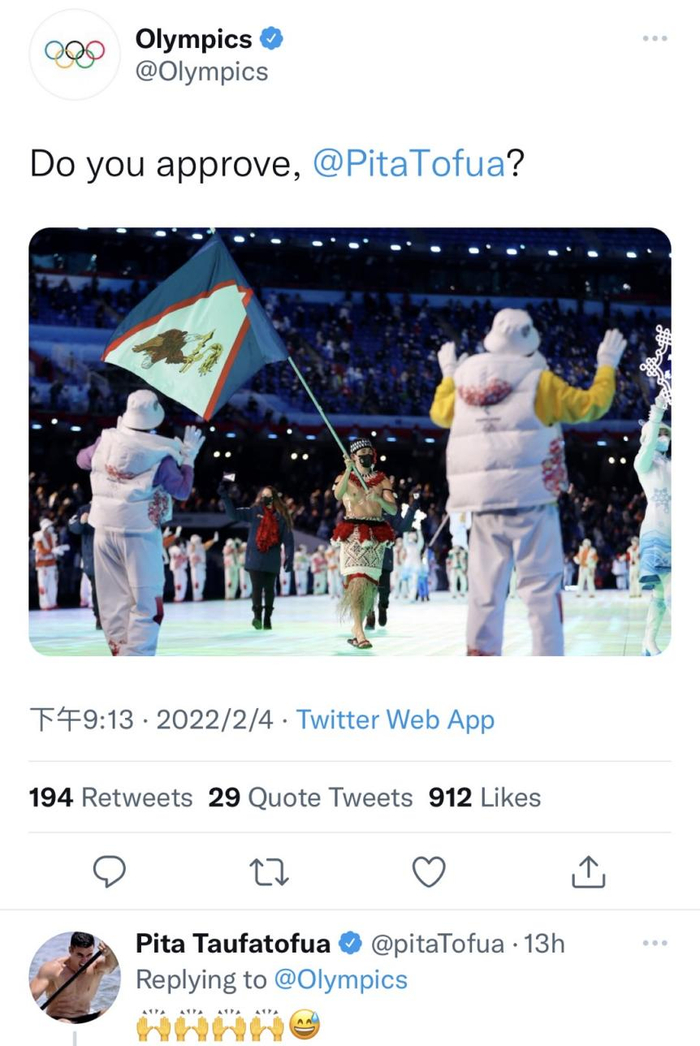Click the Olympics display name
The width and height of the screenshot is (700, 1046).
[194, 39]
